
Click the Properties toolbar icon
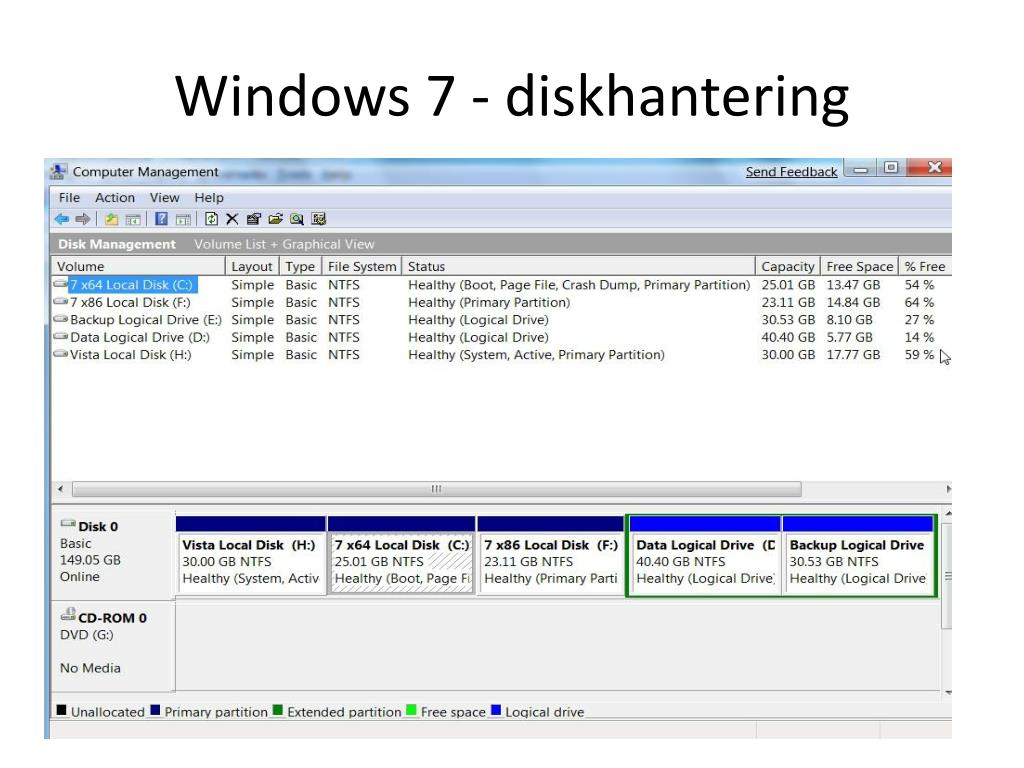(x=254, y=219)
